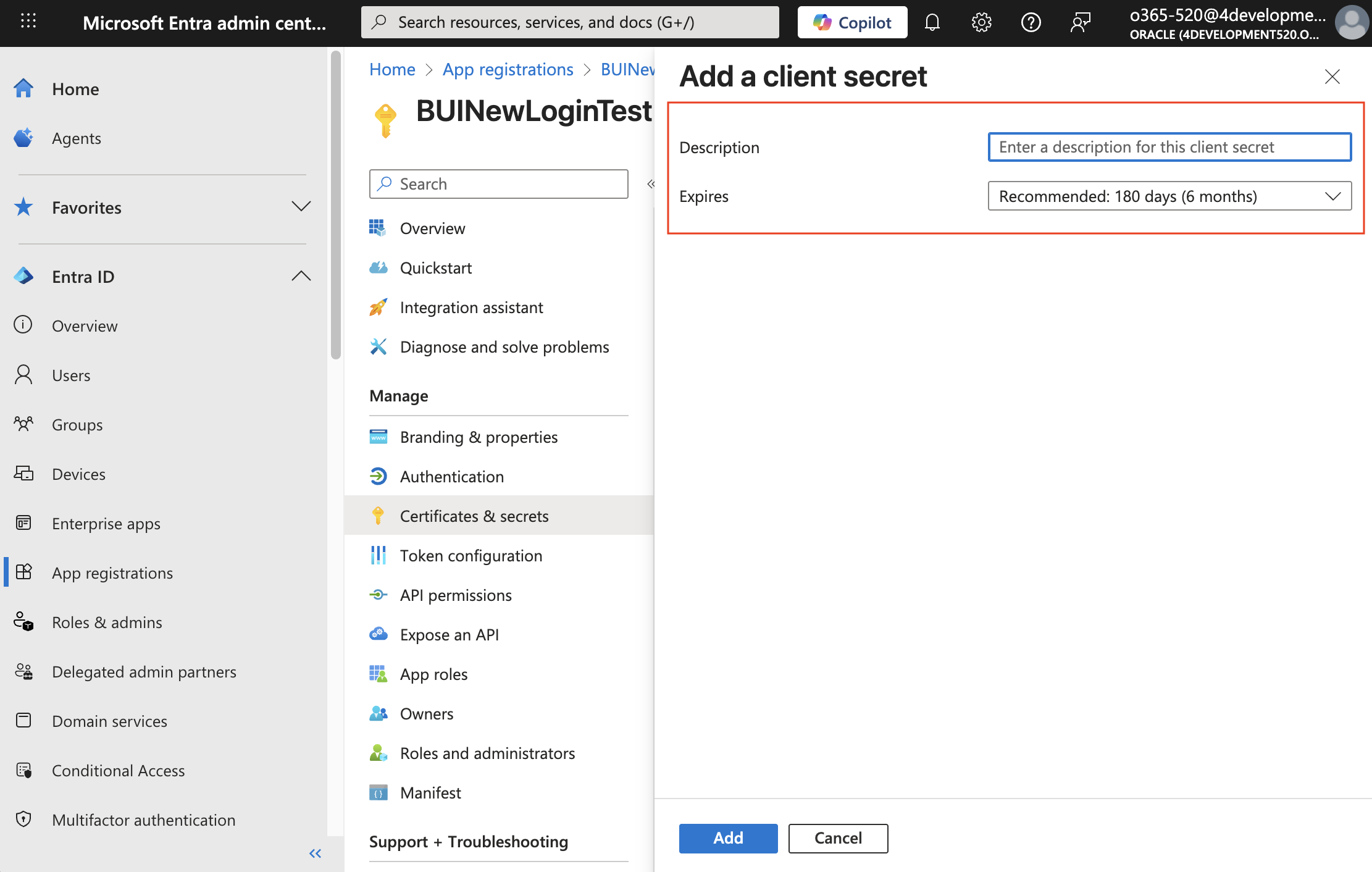Click the App registrations breadcrumb link
This screenshot has width=1372, height=872.
(x=508, y=69)
